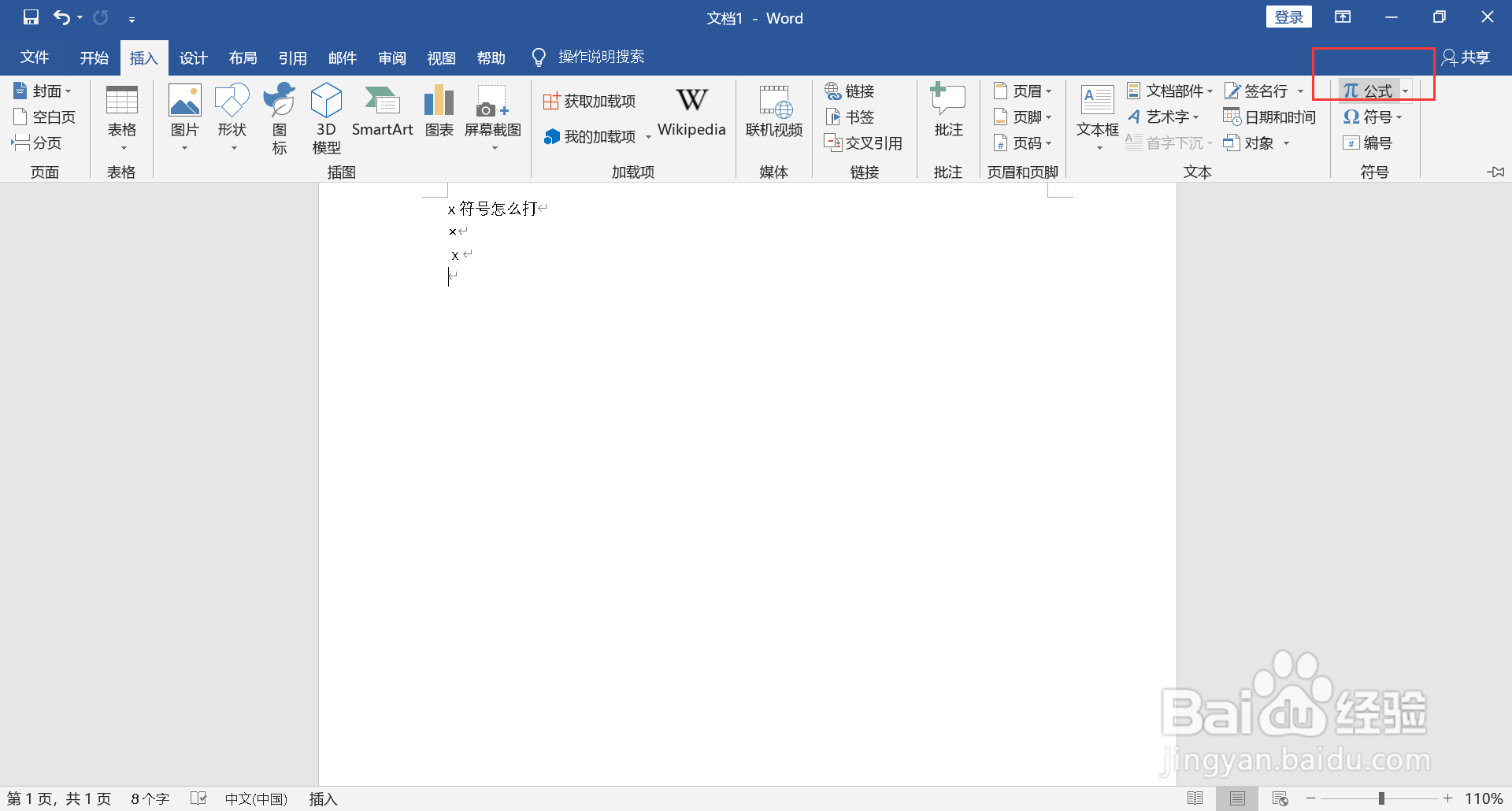Open the 审阅 ribbon tab
1512x811 pixels.
[x=391, y=57]
